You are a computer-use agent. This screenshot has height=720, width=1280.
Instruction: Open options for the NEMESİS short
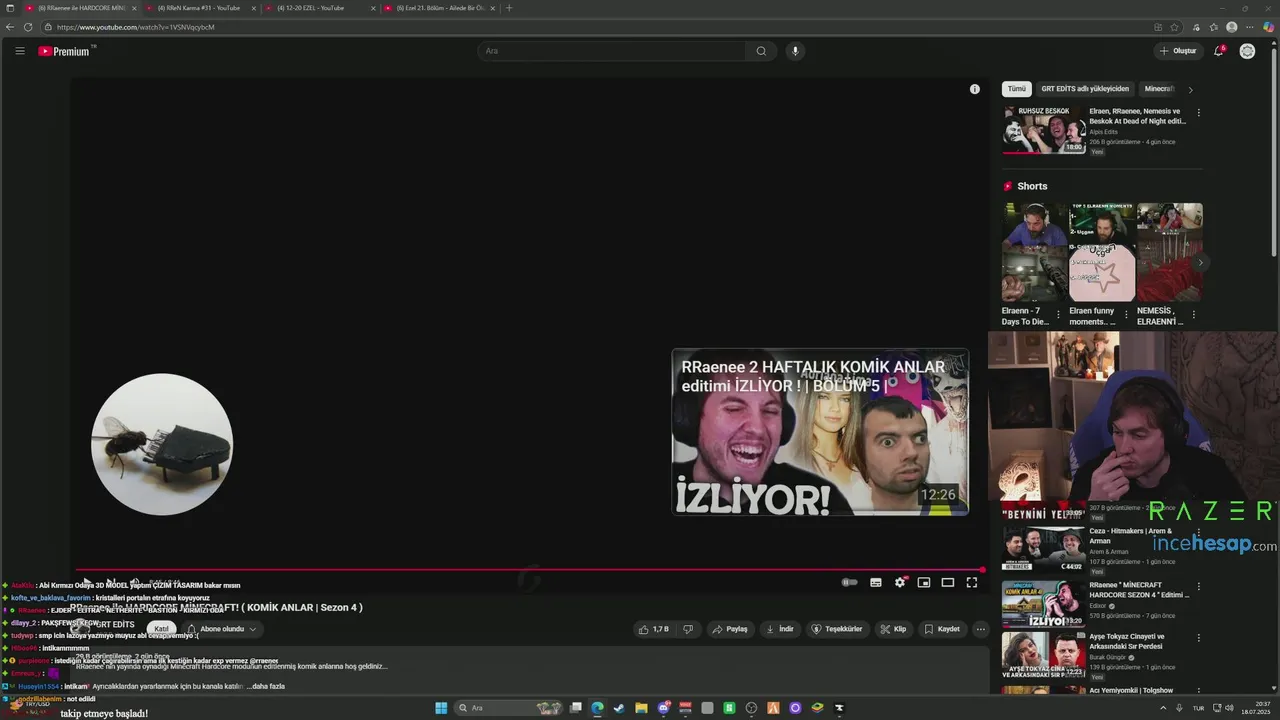tap(1193, 314)
